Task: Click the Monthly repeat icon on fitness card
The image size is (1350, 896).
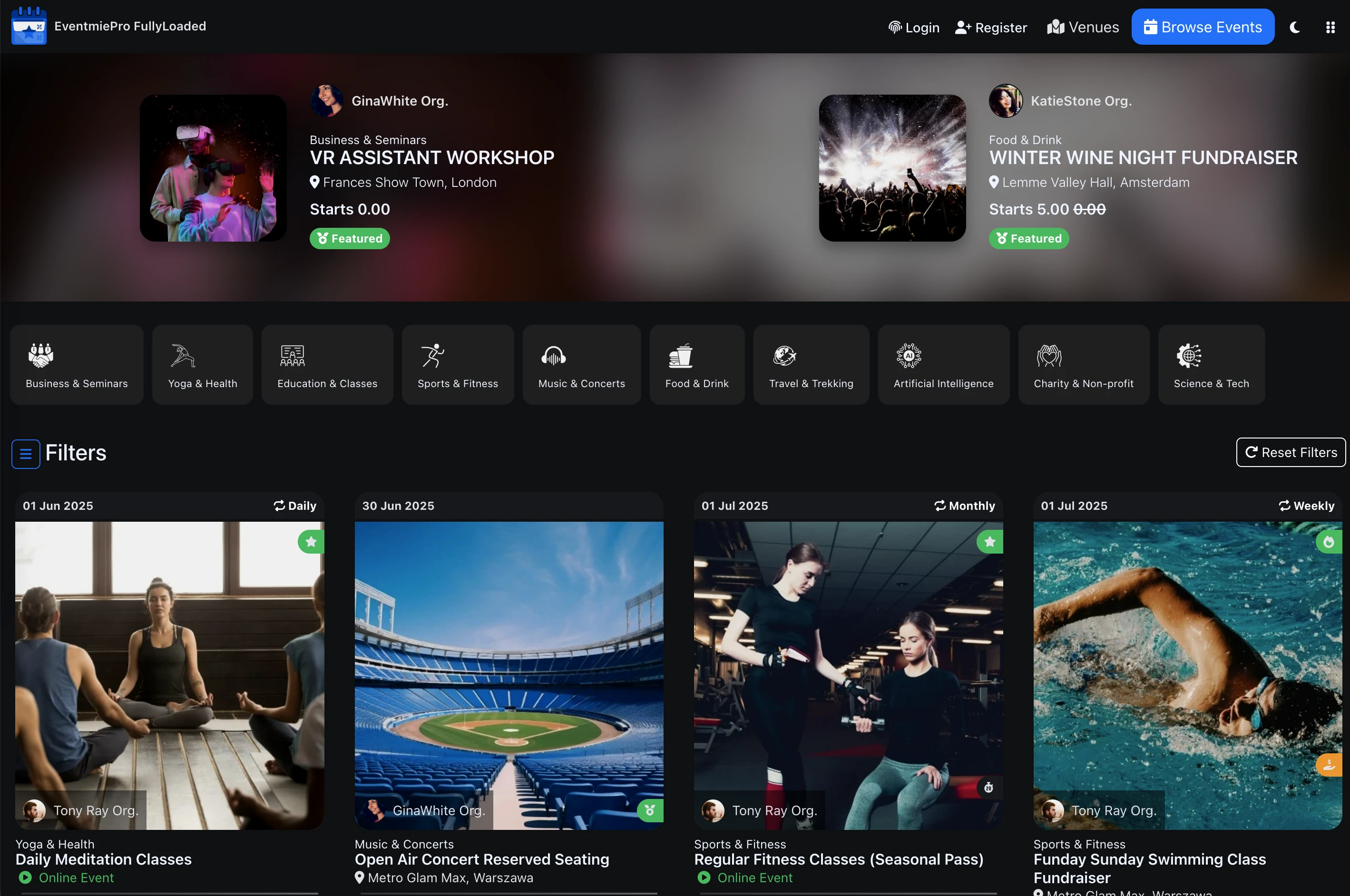Action: 939,506
